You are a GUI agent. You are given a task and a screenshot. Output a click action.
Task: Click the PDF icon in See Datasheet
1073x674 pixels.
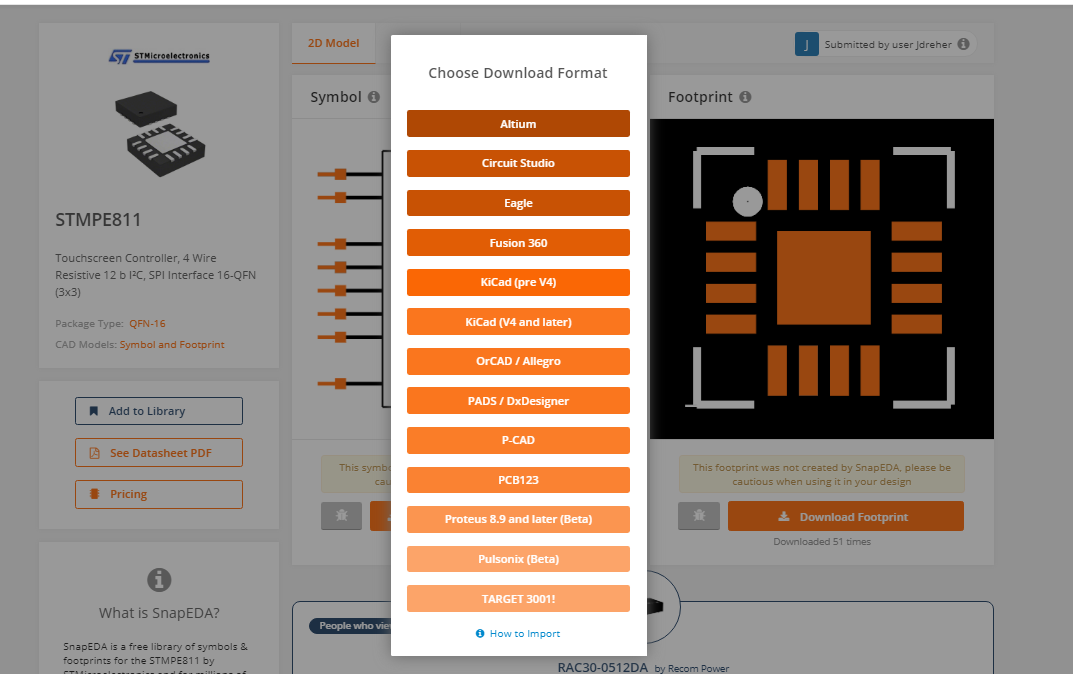[94, 453]
